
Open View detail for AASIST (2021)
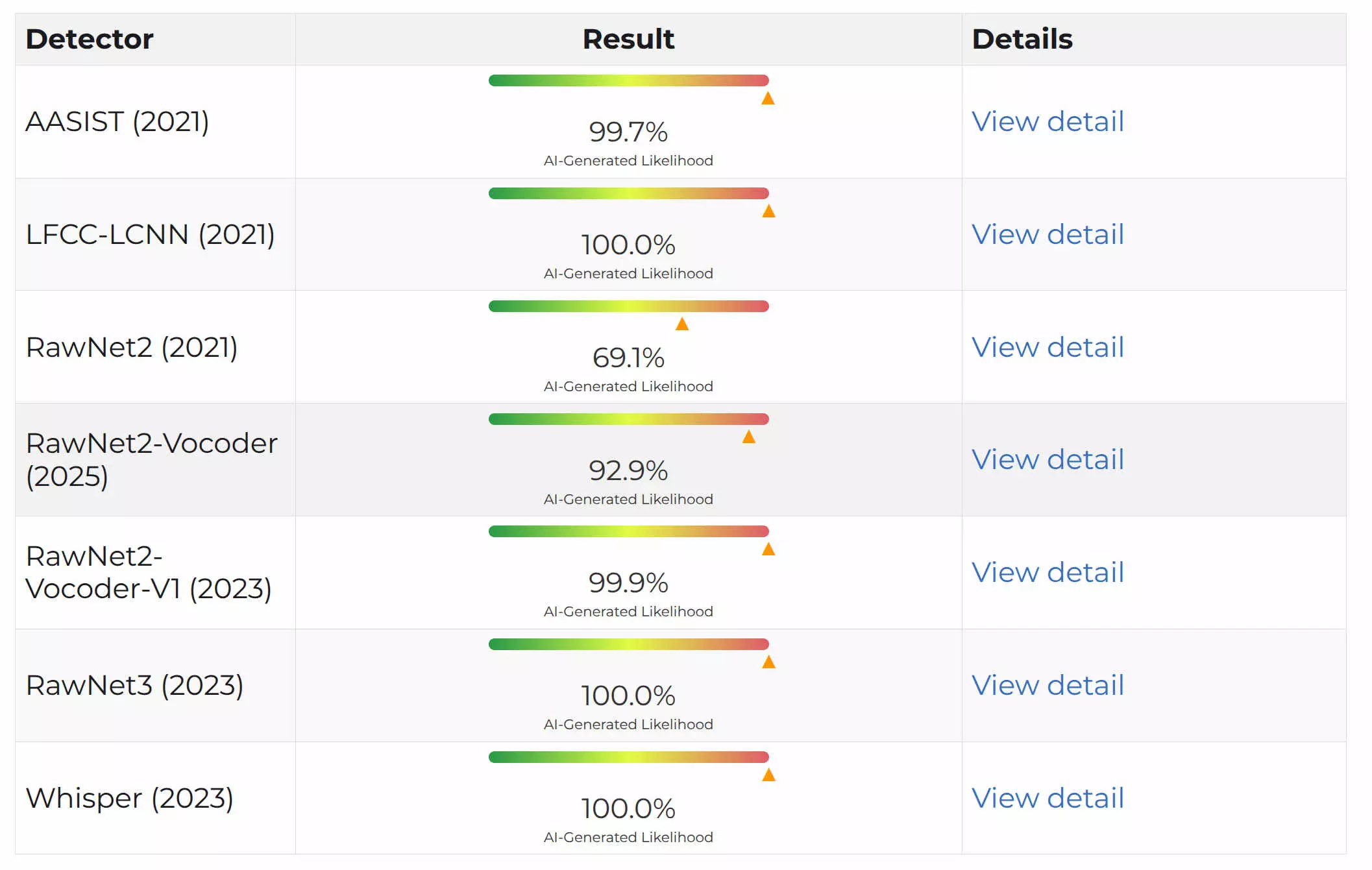tap(1047, 121)
